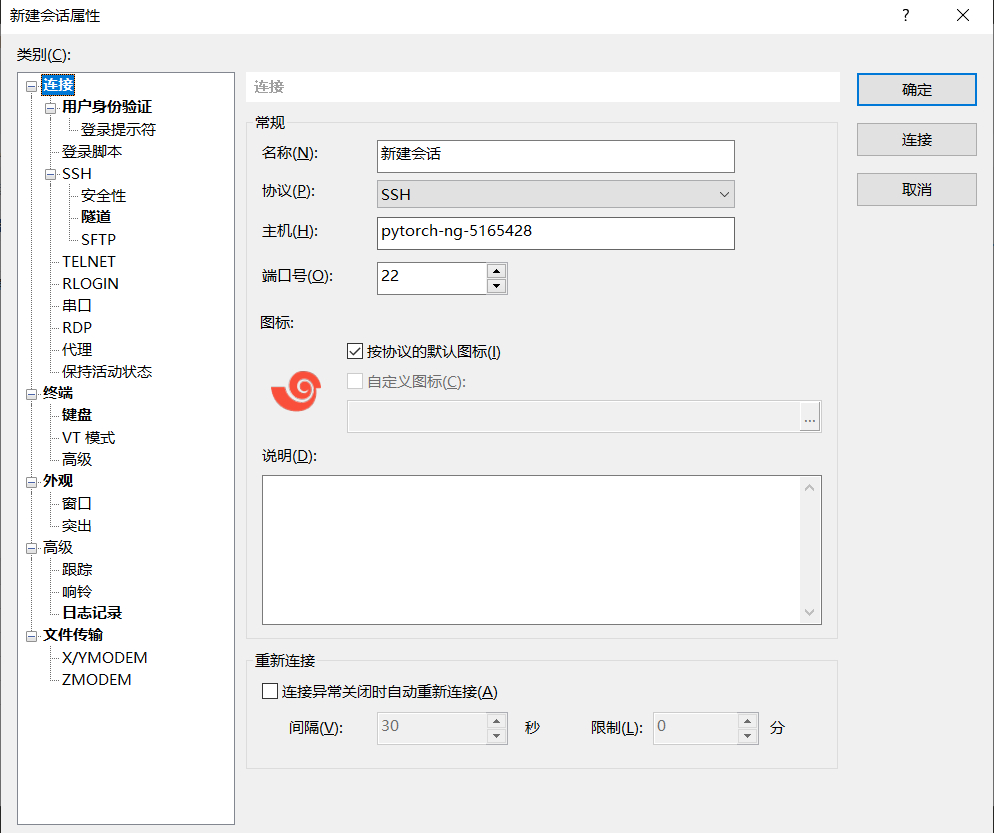Select 文件传输 tree item
The height and width of the screenshot is (833, 994).
[73, 635]
